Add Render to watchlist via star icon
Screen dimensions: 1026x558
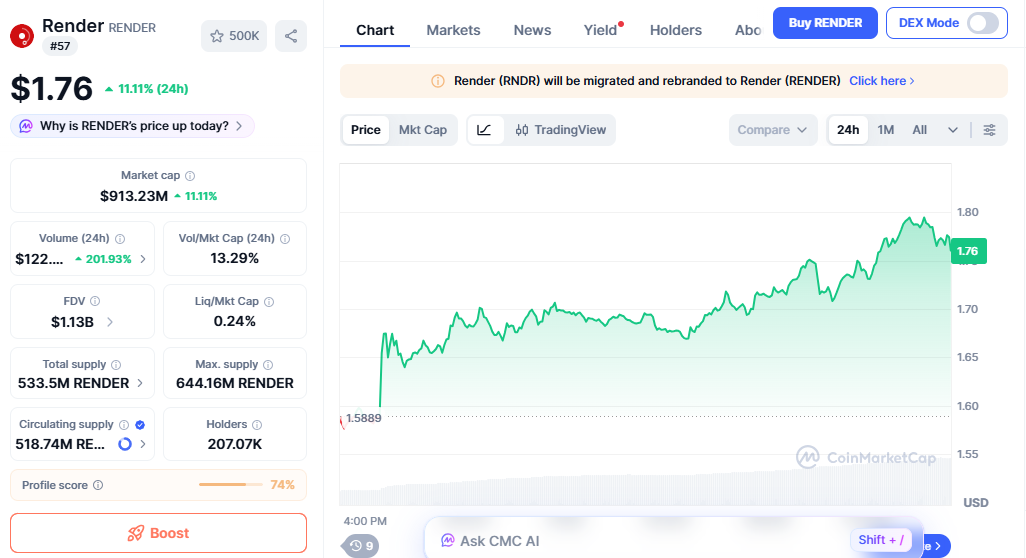pyautogui.click(x=217, y=36)
